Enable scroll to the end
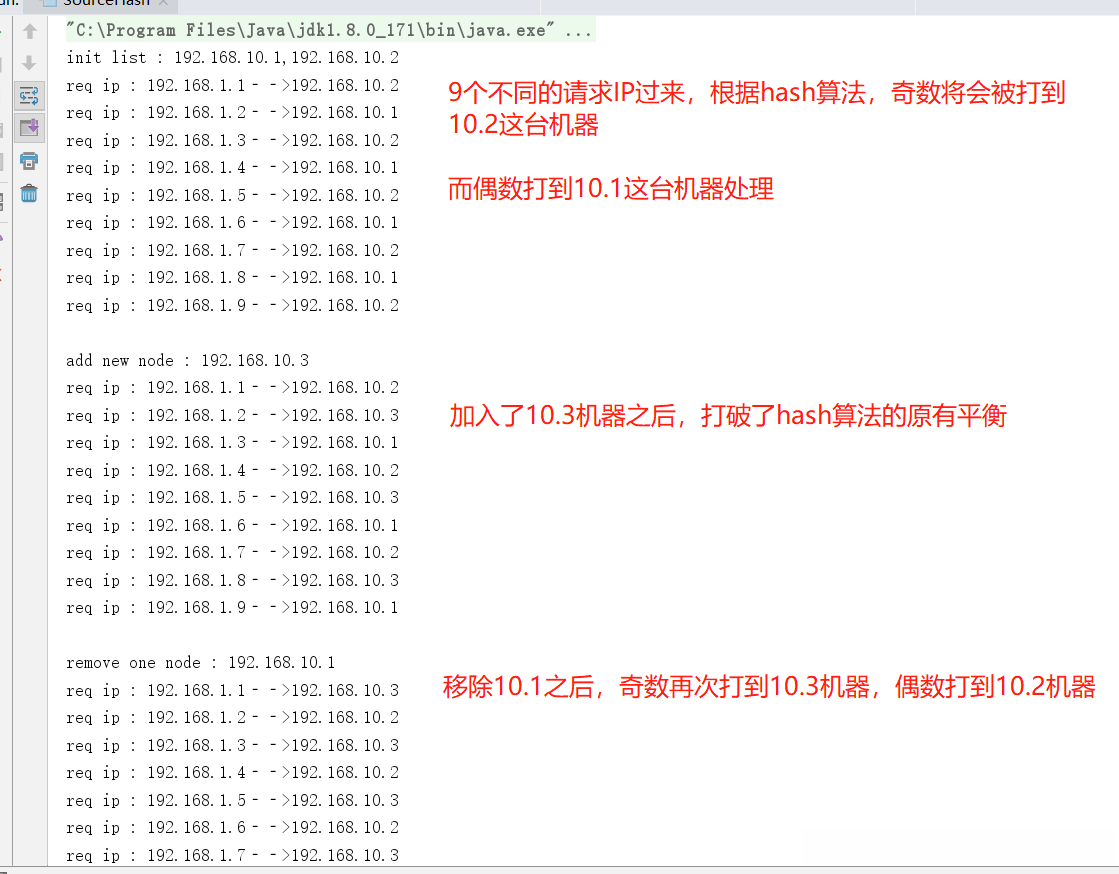This screenshot has width=1119, height=874. [x=30, y=127]
